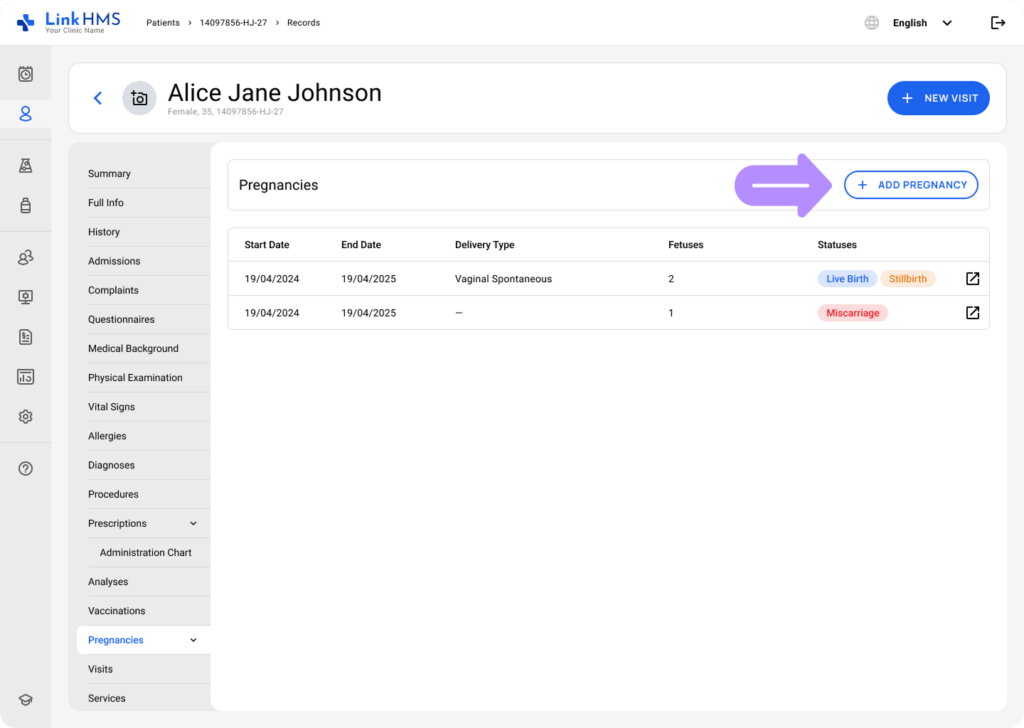This screenshot has height=728, width=1024.
Task: Open the laboratory flask icon
Action: pyautogui.click(x=26, y=166)
